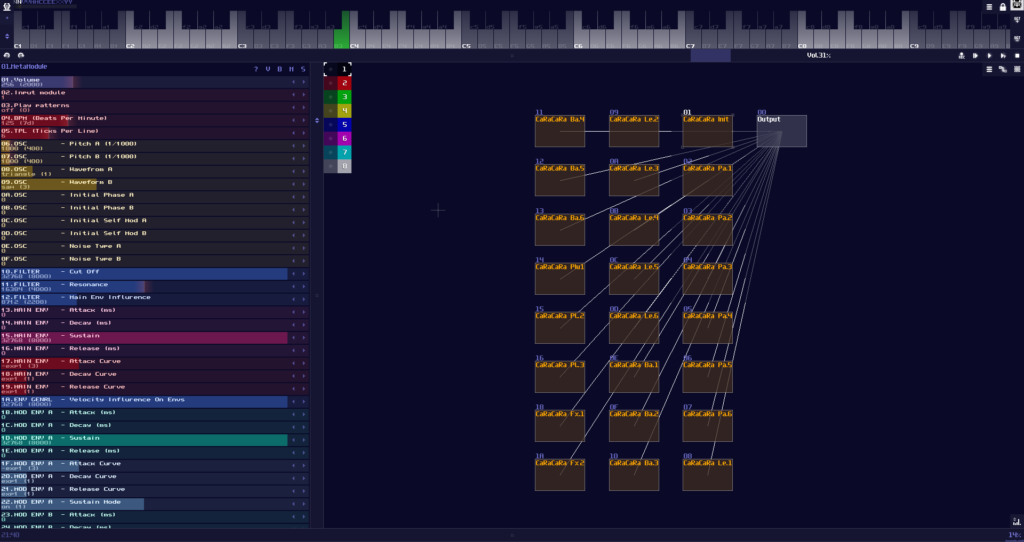This screenshot has width=1024, height=542.
Task: Click the lock icon at top right
Action: pyautogui.click(x=1002, y=7)
